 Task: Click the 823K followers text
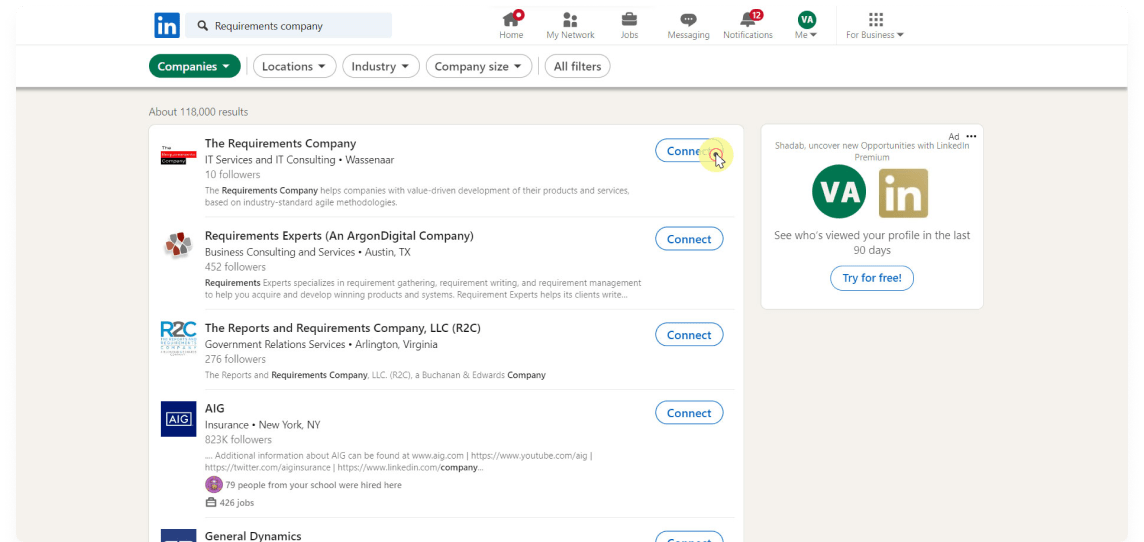click(238, 440)
